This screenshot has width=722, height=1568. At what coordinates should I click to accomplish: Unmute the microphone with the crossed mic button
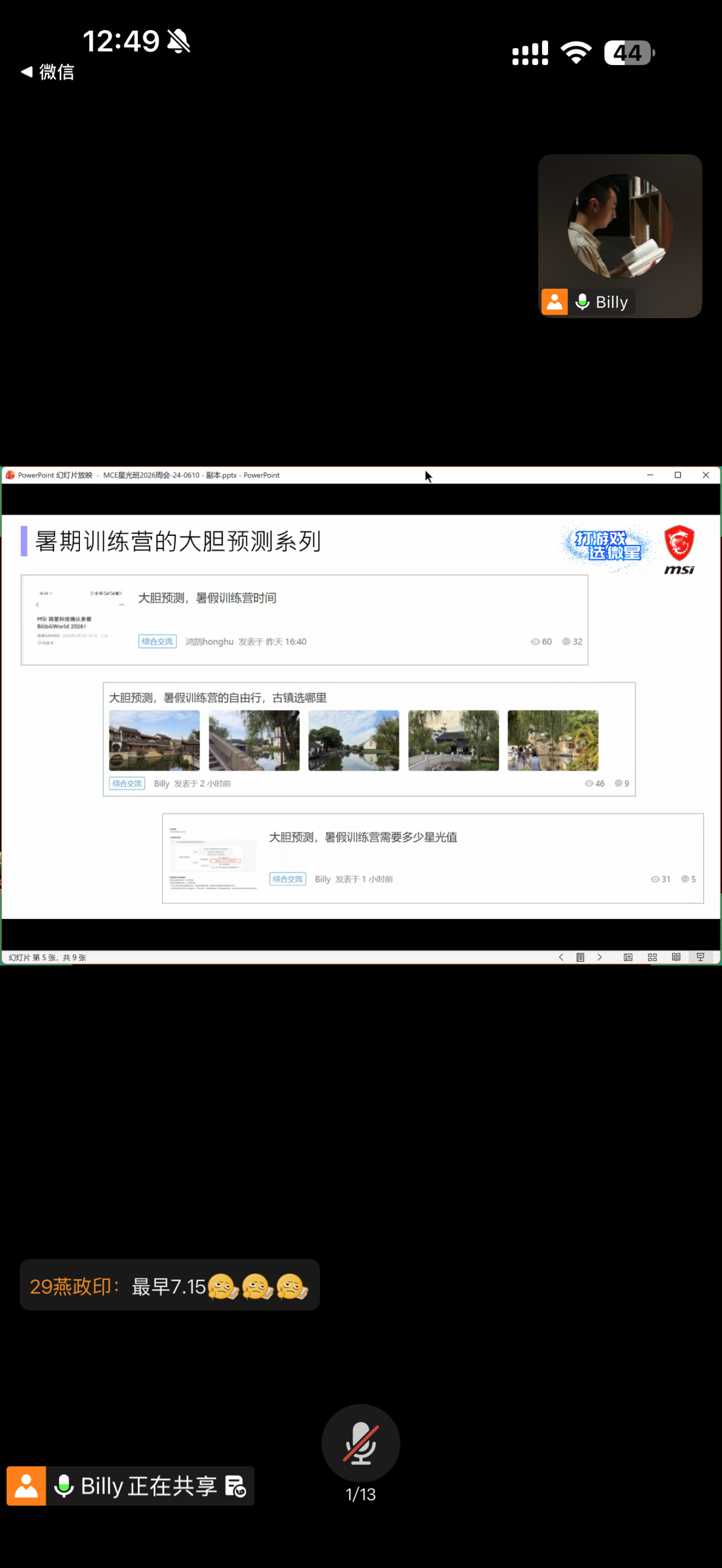360,1443
